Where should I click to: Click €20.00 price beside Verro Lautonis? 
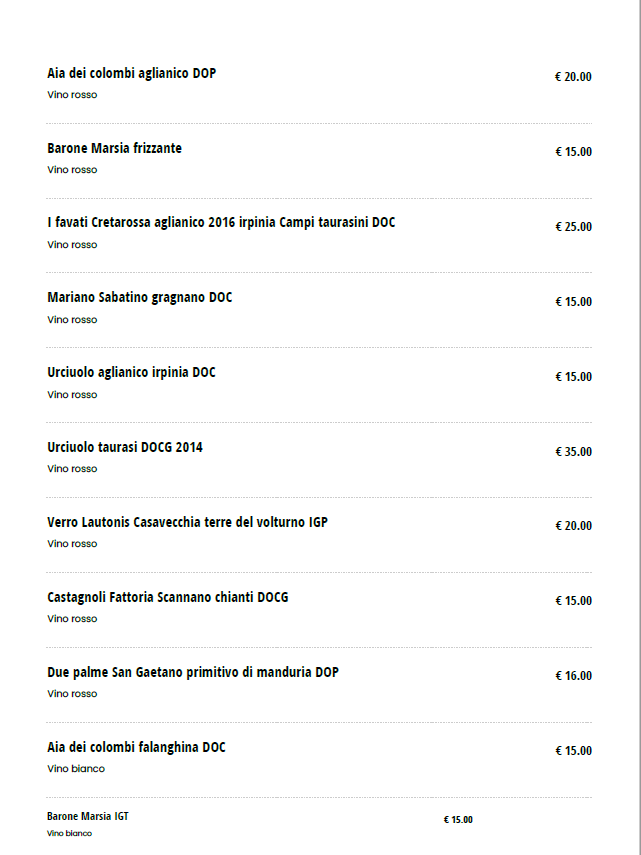pos(573,526)
